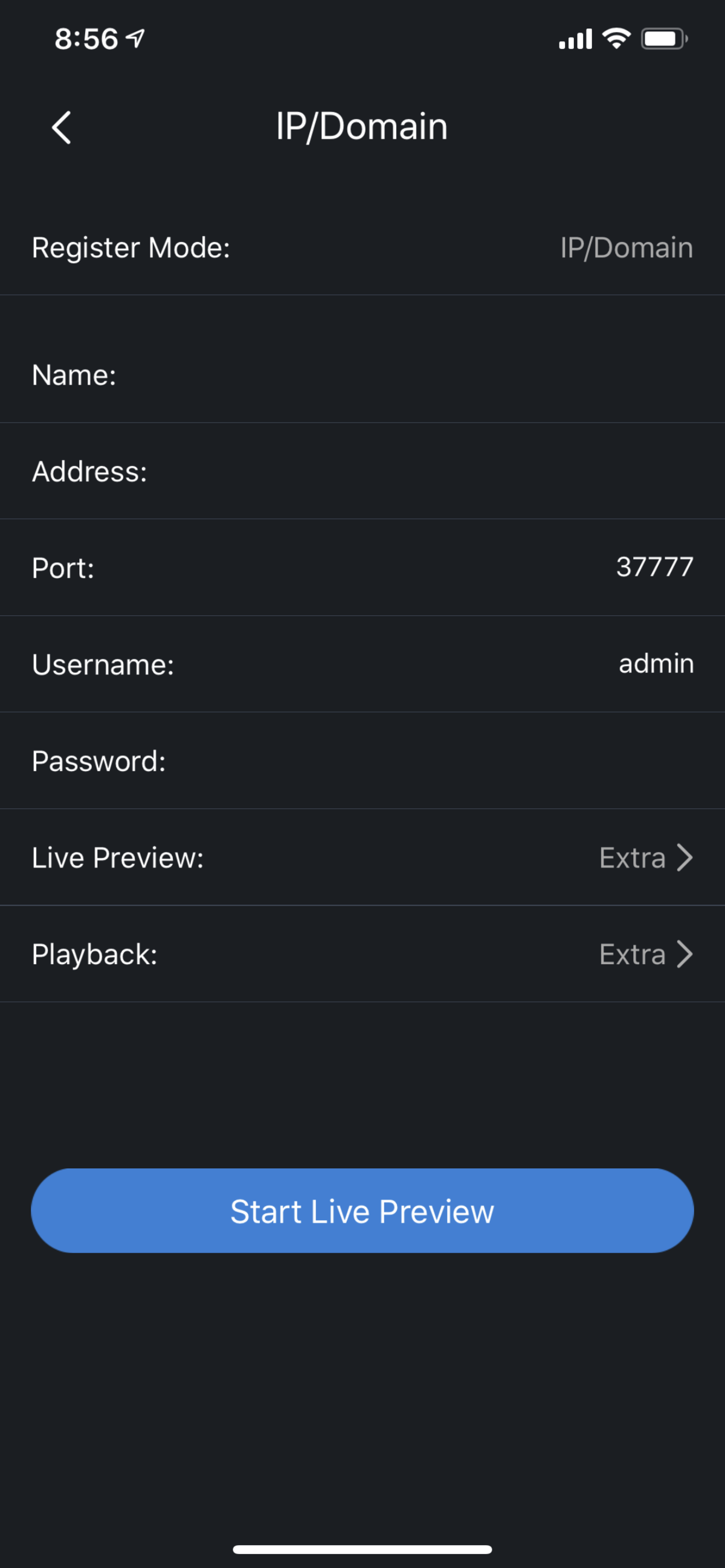
Task: Open Live Preview stream chevron
Action: pyautogui.click(x=685, y=857)
